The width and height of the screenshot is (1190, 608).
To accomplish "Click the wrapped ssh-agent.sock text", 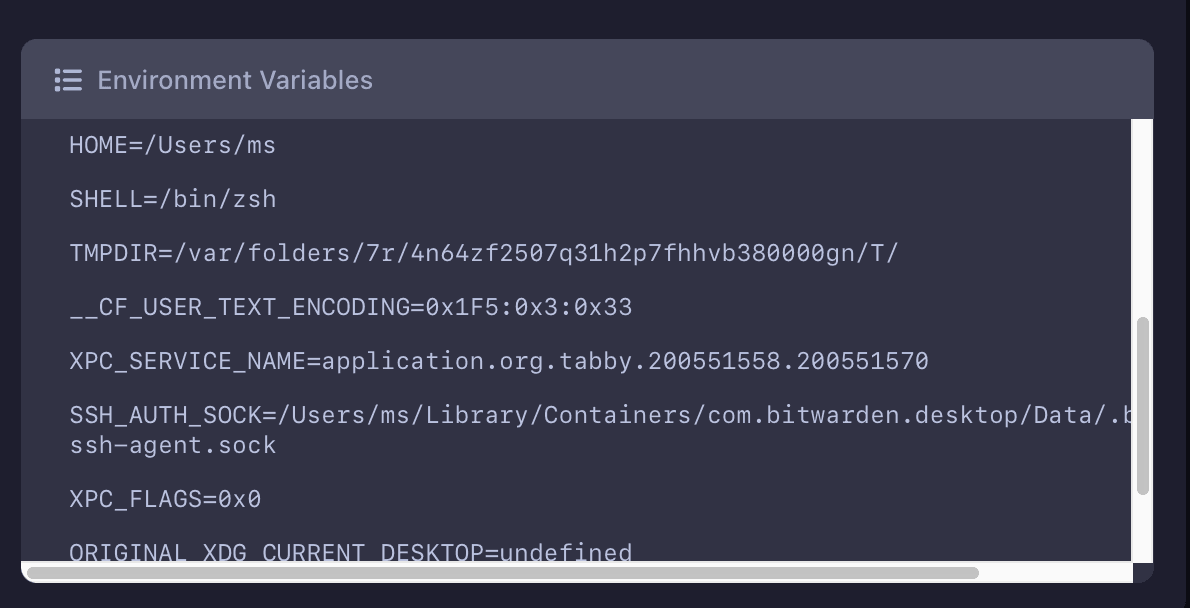I will pyautogui.click(x=172, y=446).
